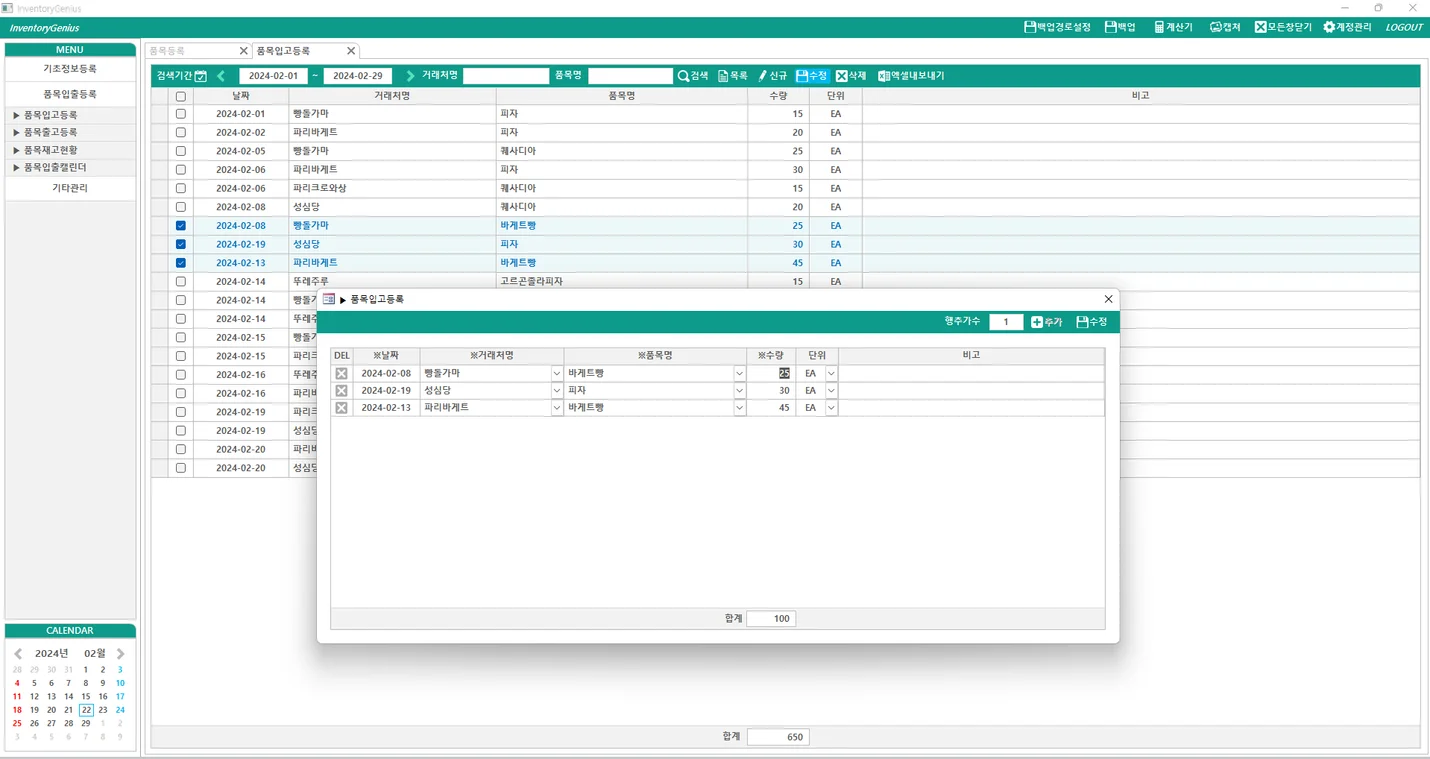Delete dialog row 2024-02-13 with DEL X
Screen dimensions: 1430x759
point(341,408)
